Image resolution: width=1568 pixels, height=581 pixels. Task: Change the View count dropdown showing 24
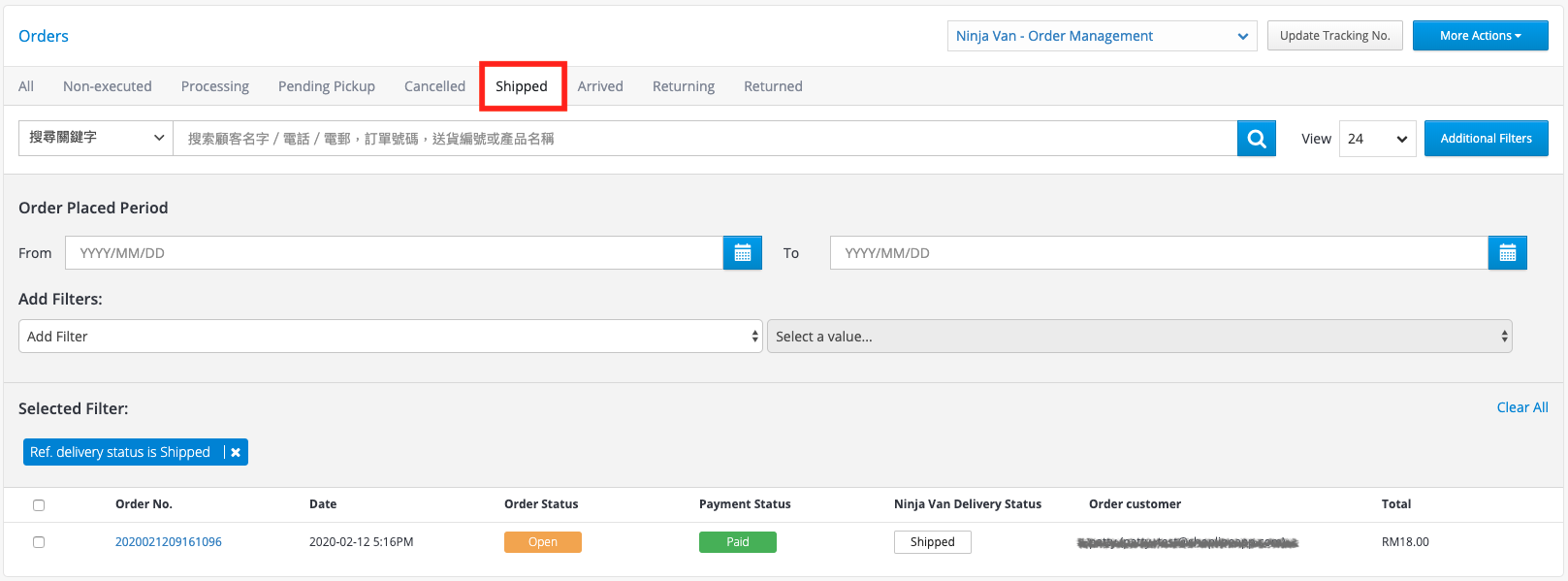(x=1377, y=139)
